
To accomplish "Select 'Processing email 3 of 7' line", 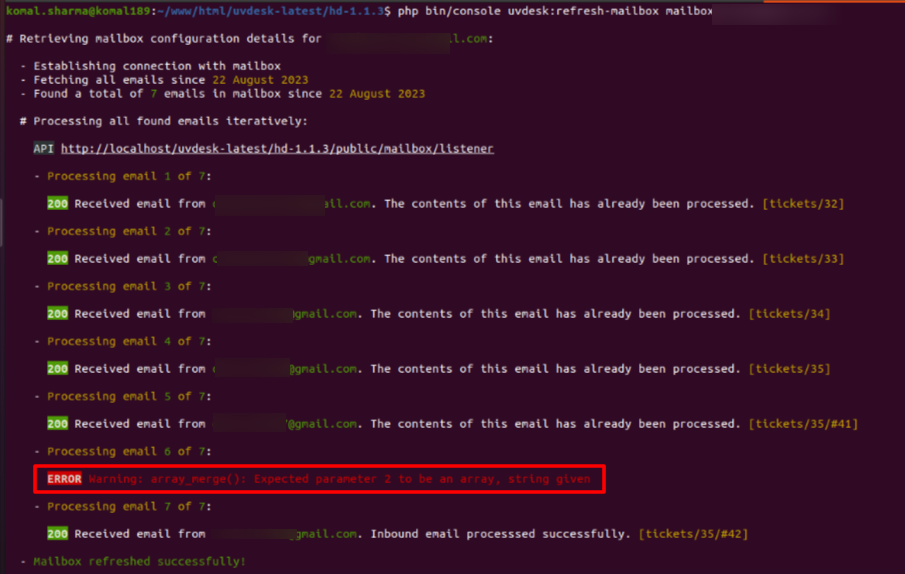I will pos(123,286).
